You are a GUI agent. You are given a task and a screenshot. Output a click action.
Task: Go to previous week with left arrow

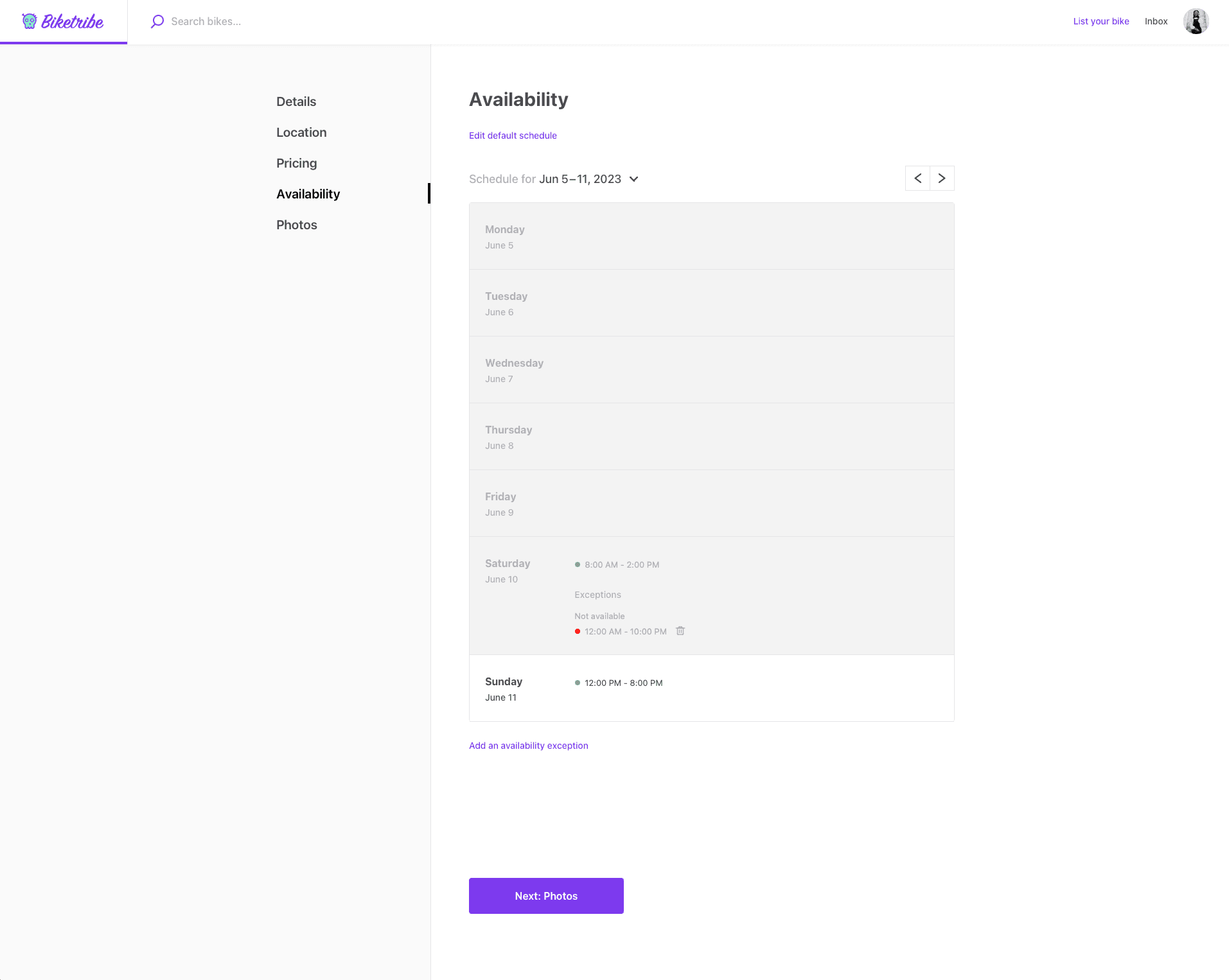917,179
